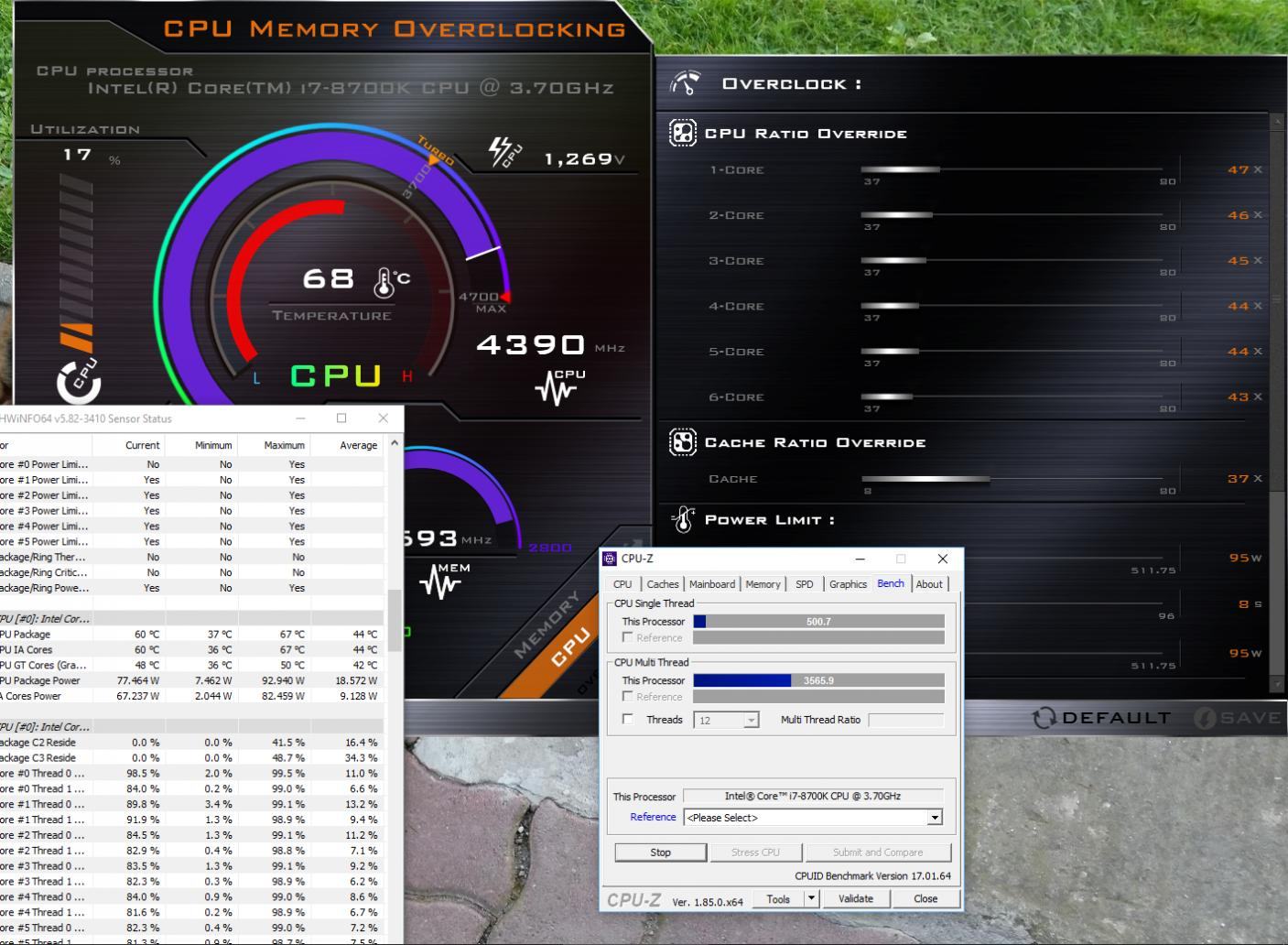Enable the Multi Thread Reference checkbox

pyautogui.click(x=627, y=696)
